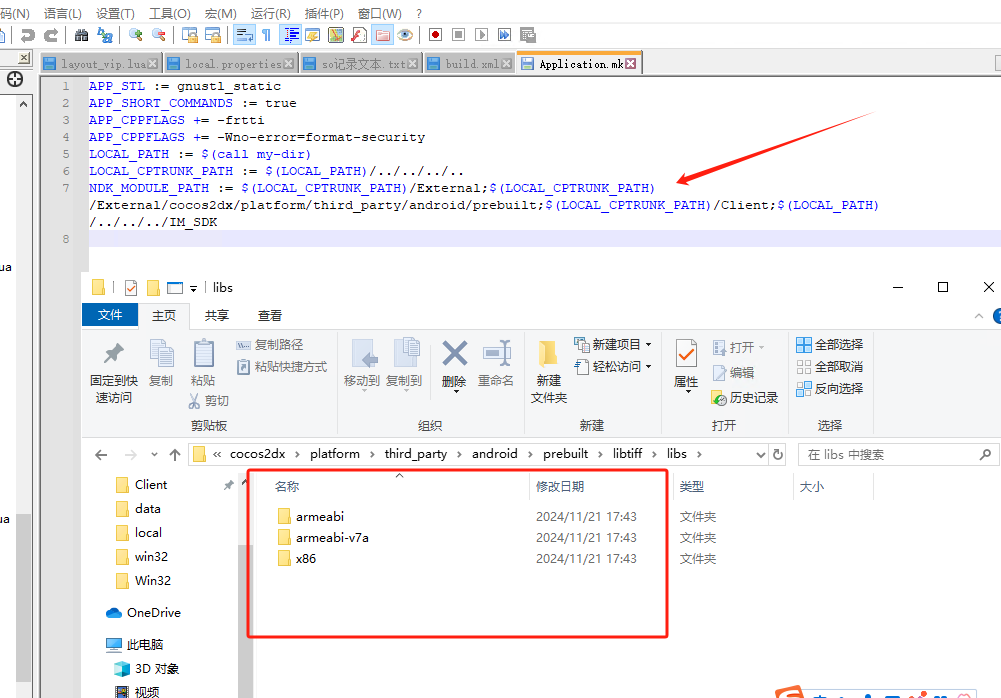Click 固定到快速访问 pin button
The width and height of the screenshot is (1001, 698).
tap(114, 372)
